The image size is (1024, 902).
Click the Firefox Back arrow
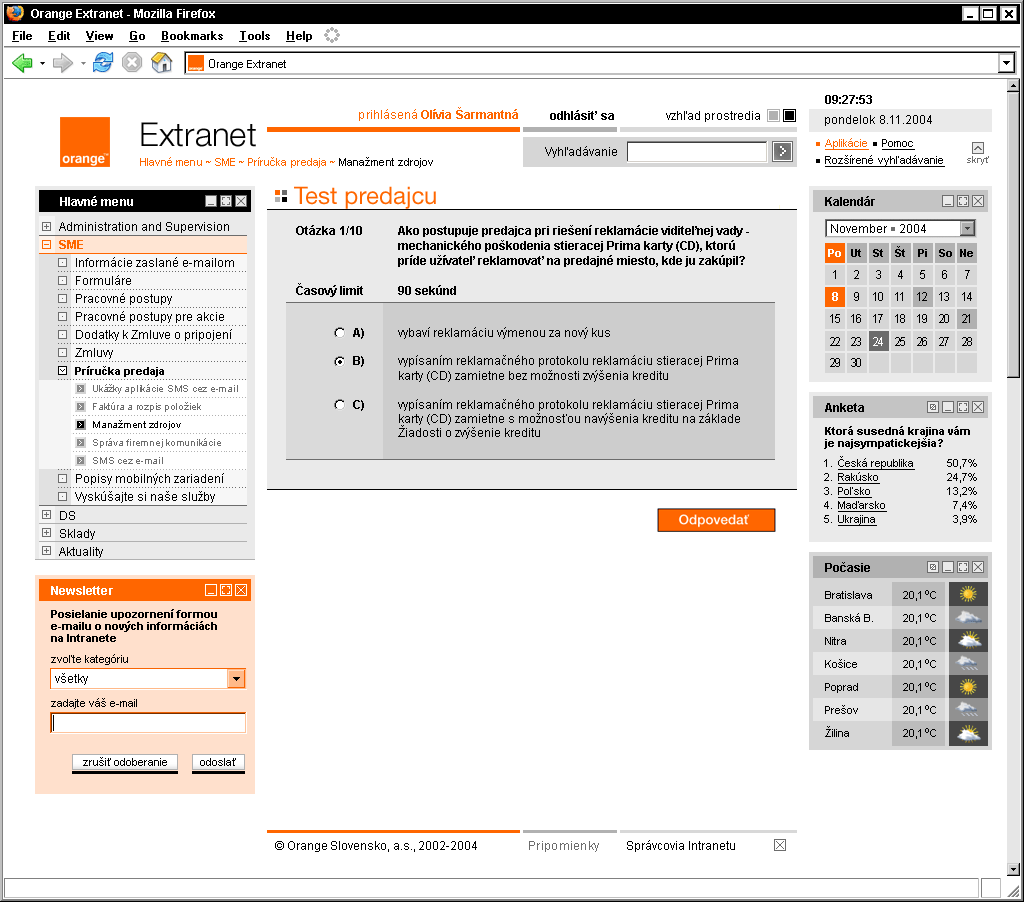(x=22, y=63)
